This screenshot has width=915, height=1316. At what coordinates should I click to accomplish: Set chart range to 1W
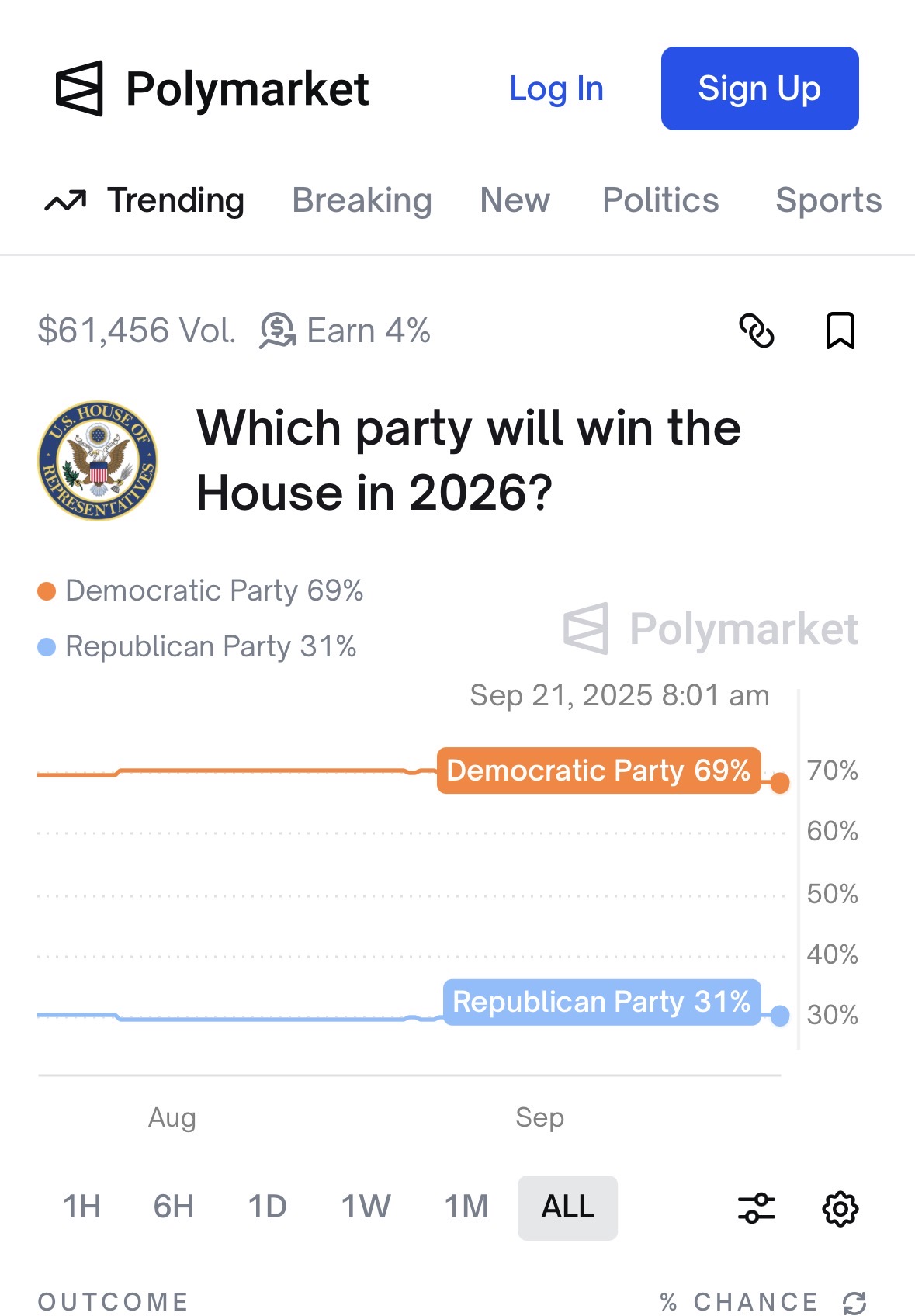click(366, 1207)
